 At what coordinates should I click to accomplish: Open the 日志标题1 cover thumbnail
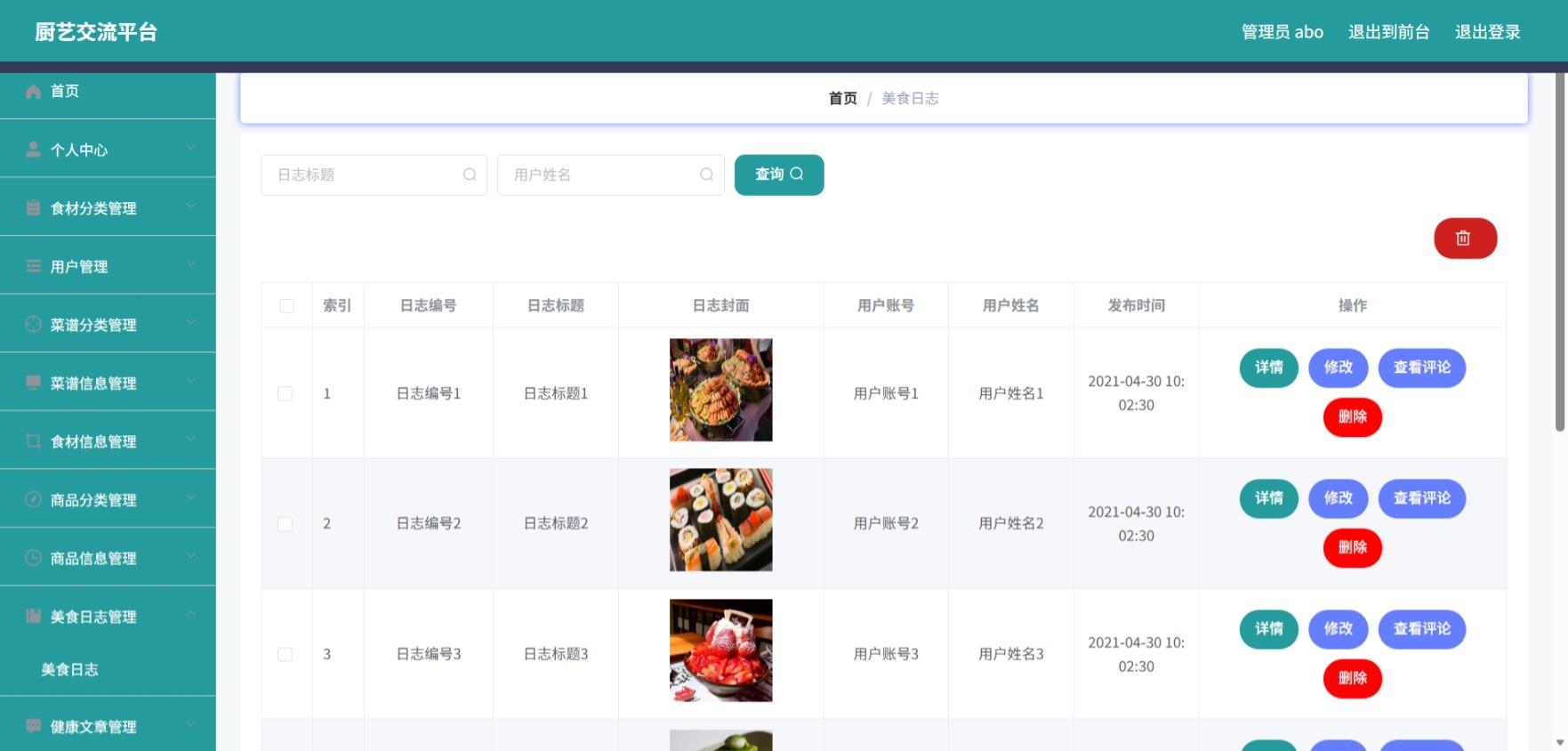(720, 390)
